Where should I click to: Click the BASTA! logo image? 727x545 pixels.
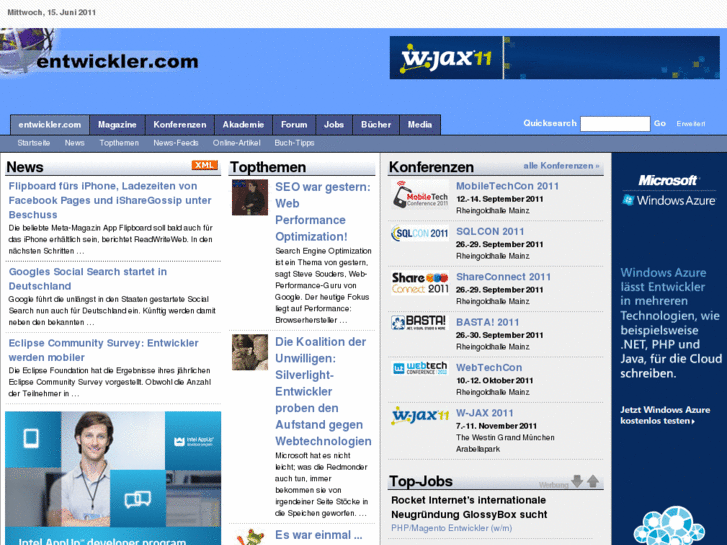pyautogui.click(x=420, y=322)
